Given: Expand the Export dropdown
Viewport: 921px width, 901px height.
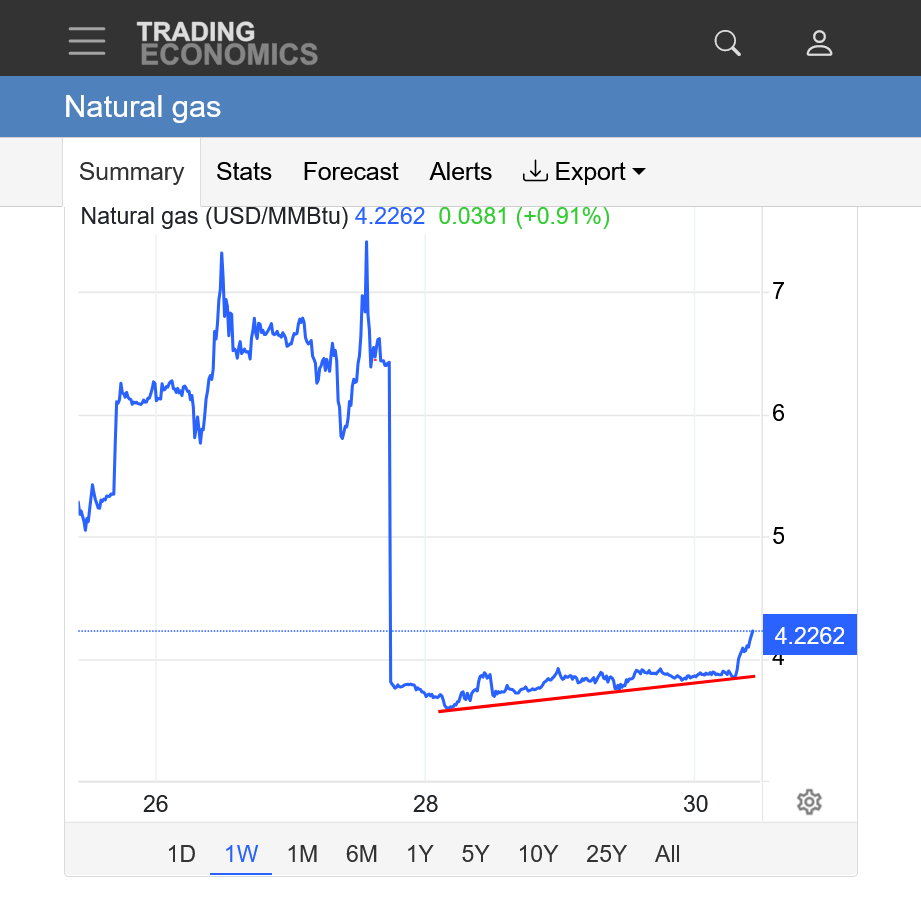Looking at the screenshot, I should coord(584,172).
